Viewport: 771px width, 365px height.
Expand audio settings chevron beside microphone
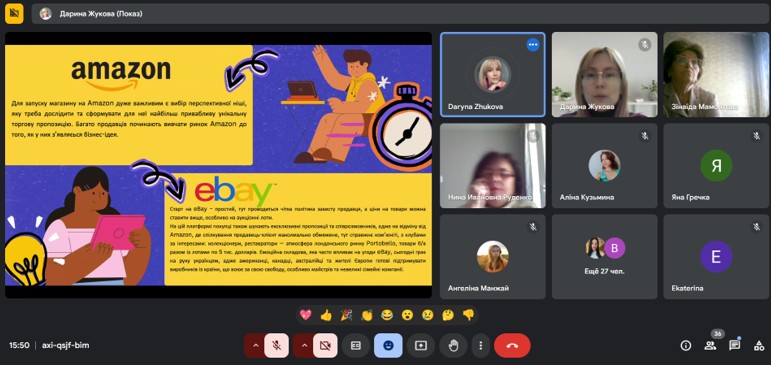(x=255, y=345)
